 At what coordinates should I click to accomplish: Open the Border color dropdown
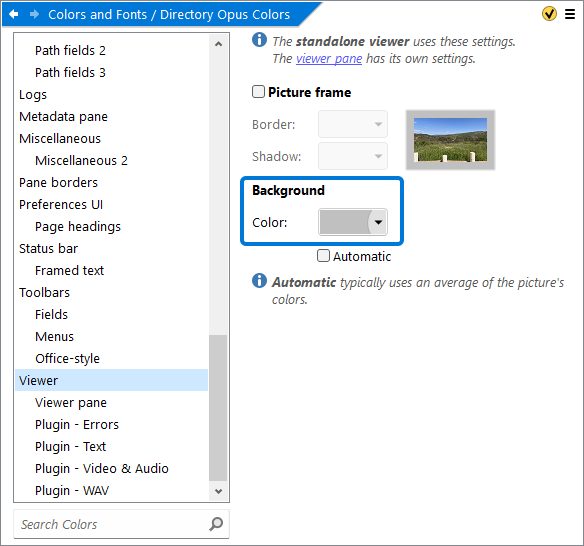click(x=353, y=124)
